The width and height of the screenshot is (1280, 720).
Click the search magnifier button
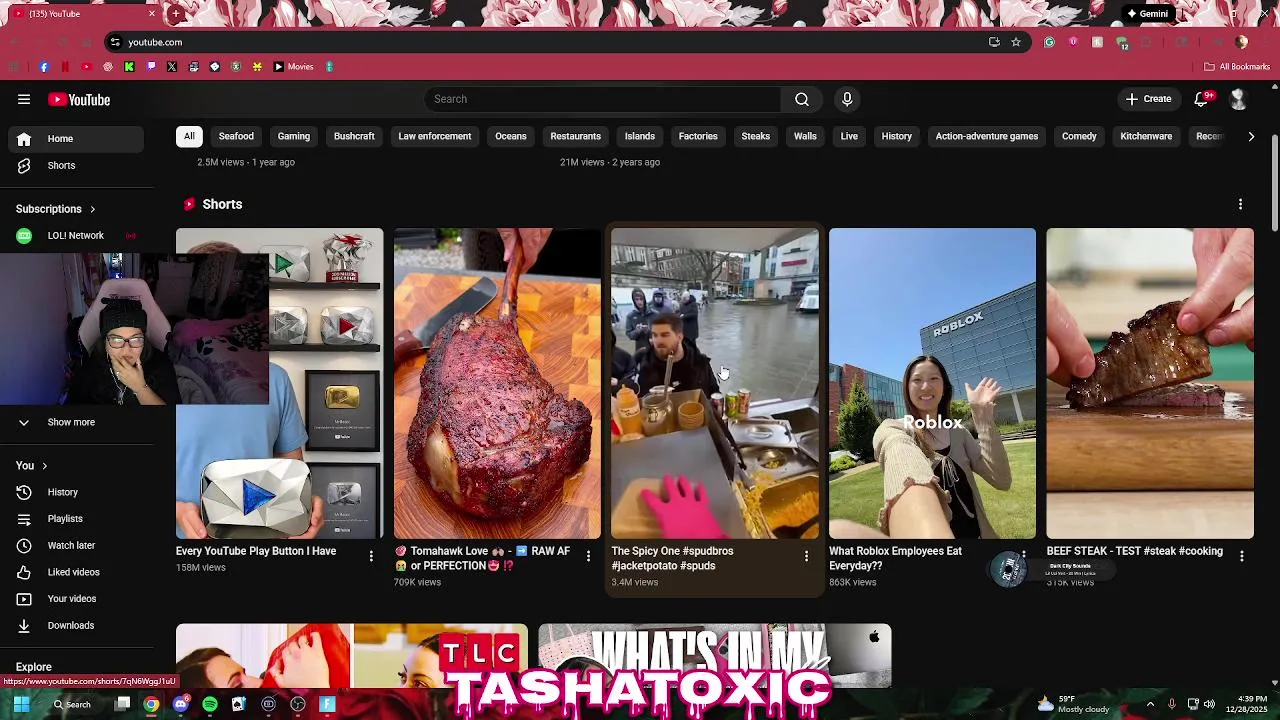802,99
